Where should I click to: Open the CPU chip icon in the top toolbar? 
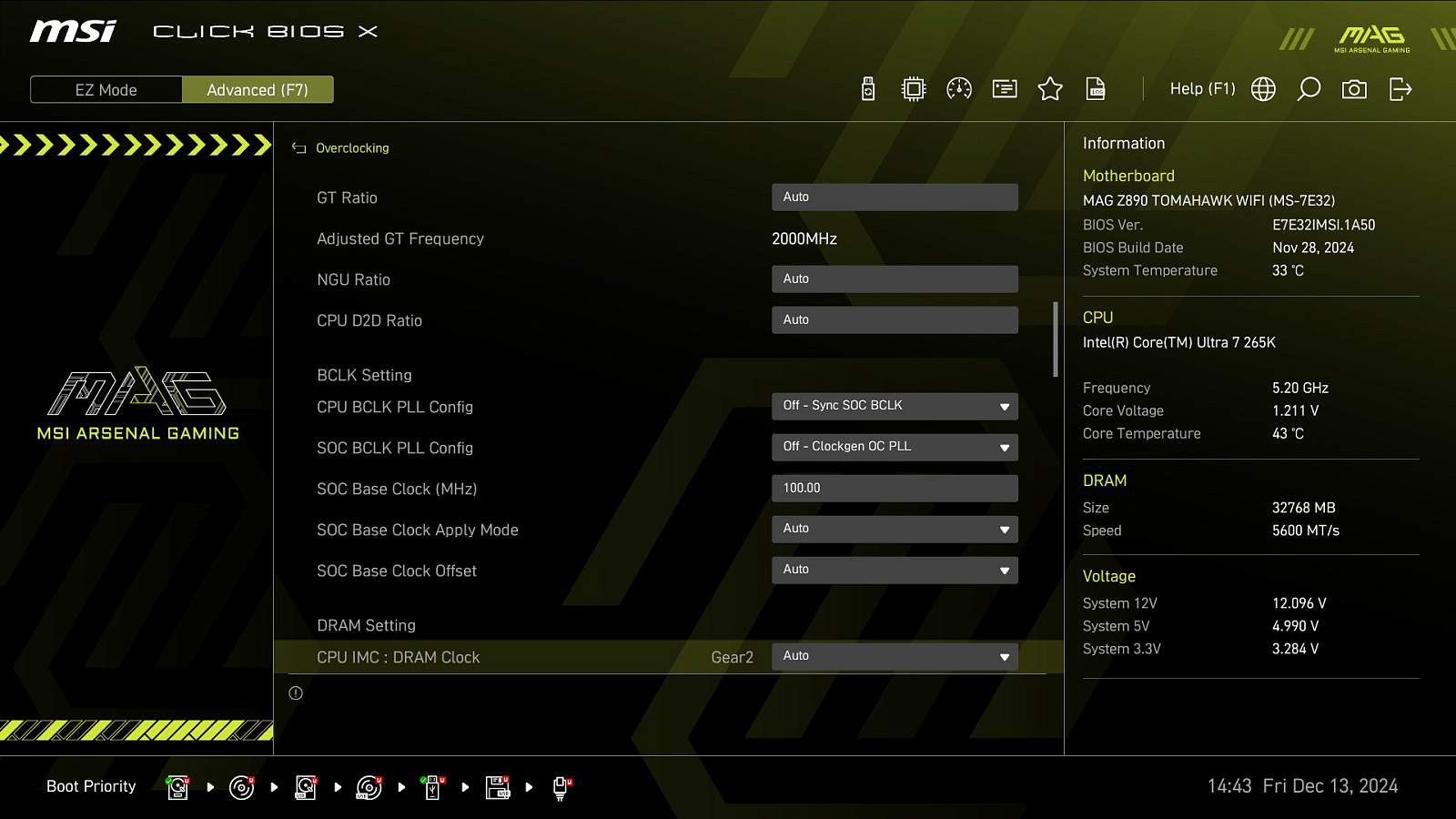tap(914, 88)
